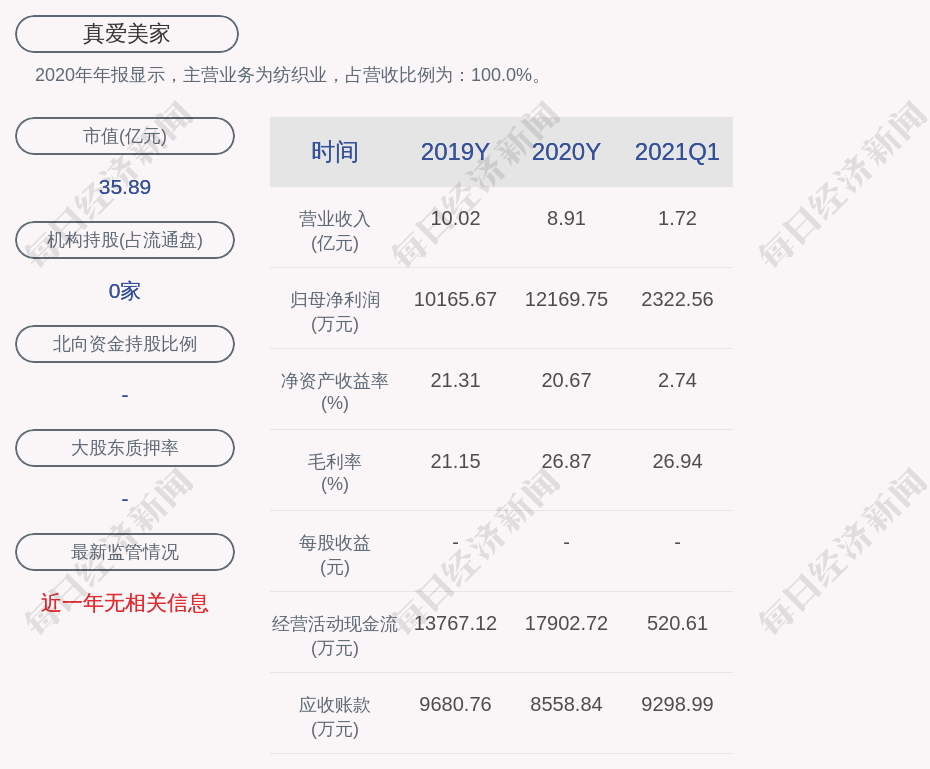930x769 pixels.
Task: Select revenue value 10.02
Action: point(455,218)
